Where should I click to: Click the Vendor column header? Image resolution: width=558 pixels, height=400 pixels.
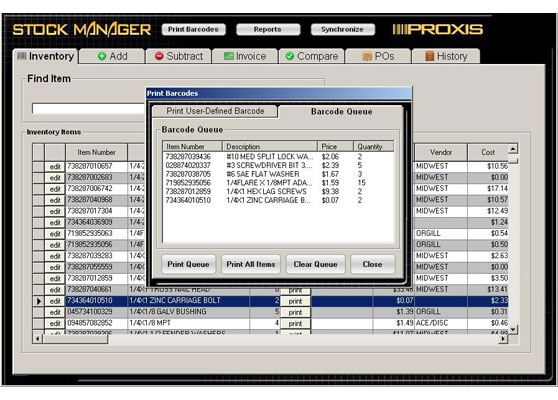441,152
